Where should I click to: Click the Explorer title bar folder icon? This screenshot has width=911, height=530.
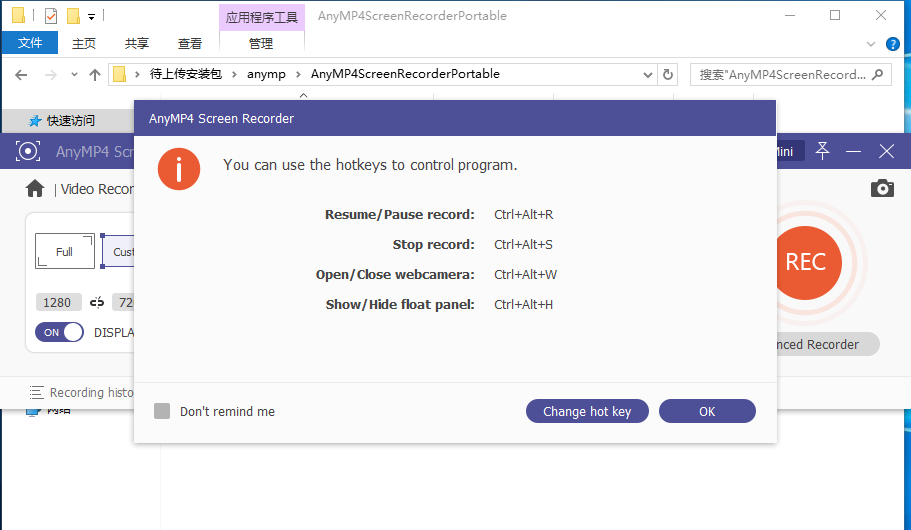(x=19, y=15)
